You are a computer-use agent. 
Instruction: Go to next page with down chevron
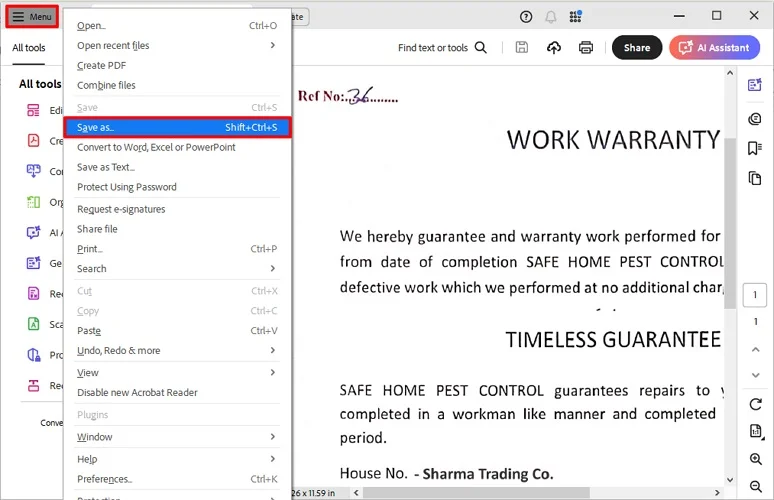pyautogui.click(x=755, y=375)
